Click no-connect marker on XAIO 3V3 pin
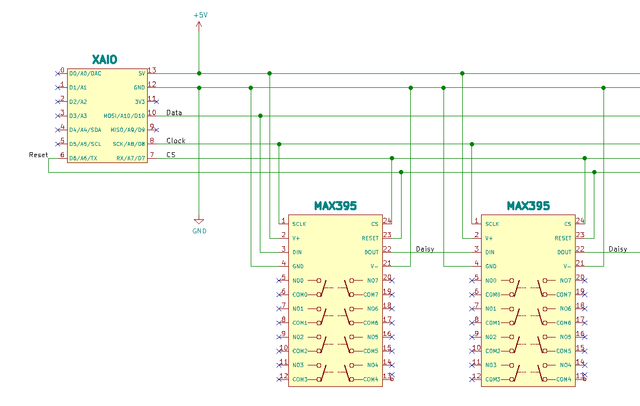This screenshot has height=406, width=640. 156,102
